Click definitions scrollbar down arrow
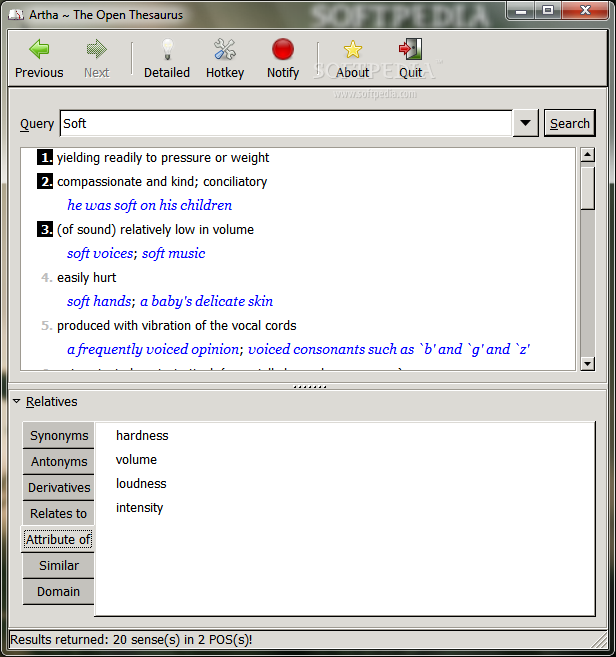The width and height of the screenshot is (616, 657). pyautogui.click(x=588, y=364)
